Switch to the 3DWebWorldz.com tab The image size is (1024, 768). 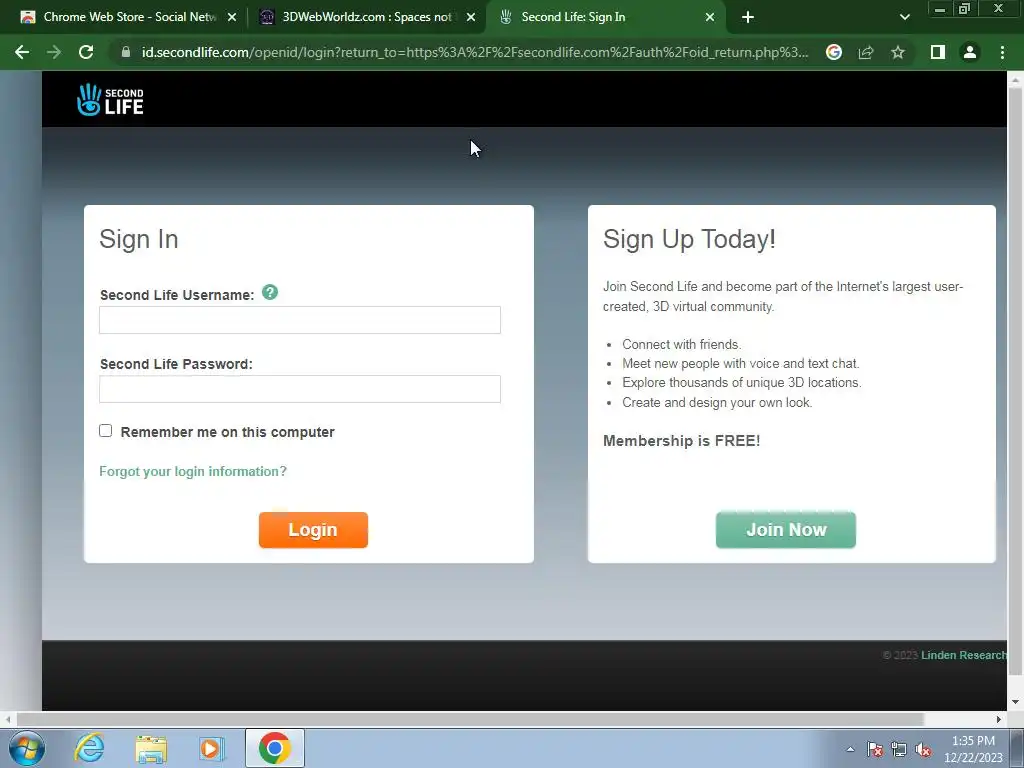coord(366,17)
